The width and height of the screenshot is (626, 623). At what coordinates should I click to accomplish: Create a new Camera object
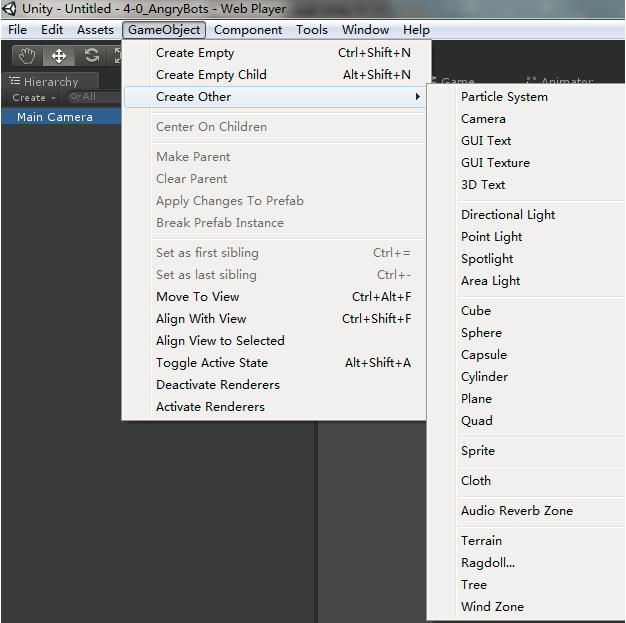[x=527, y=119]
